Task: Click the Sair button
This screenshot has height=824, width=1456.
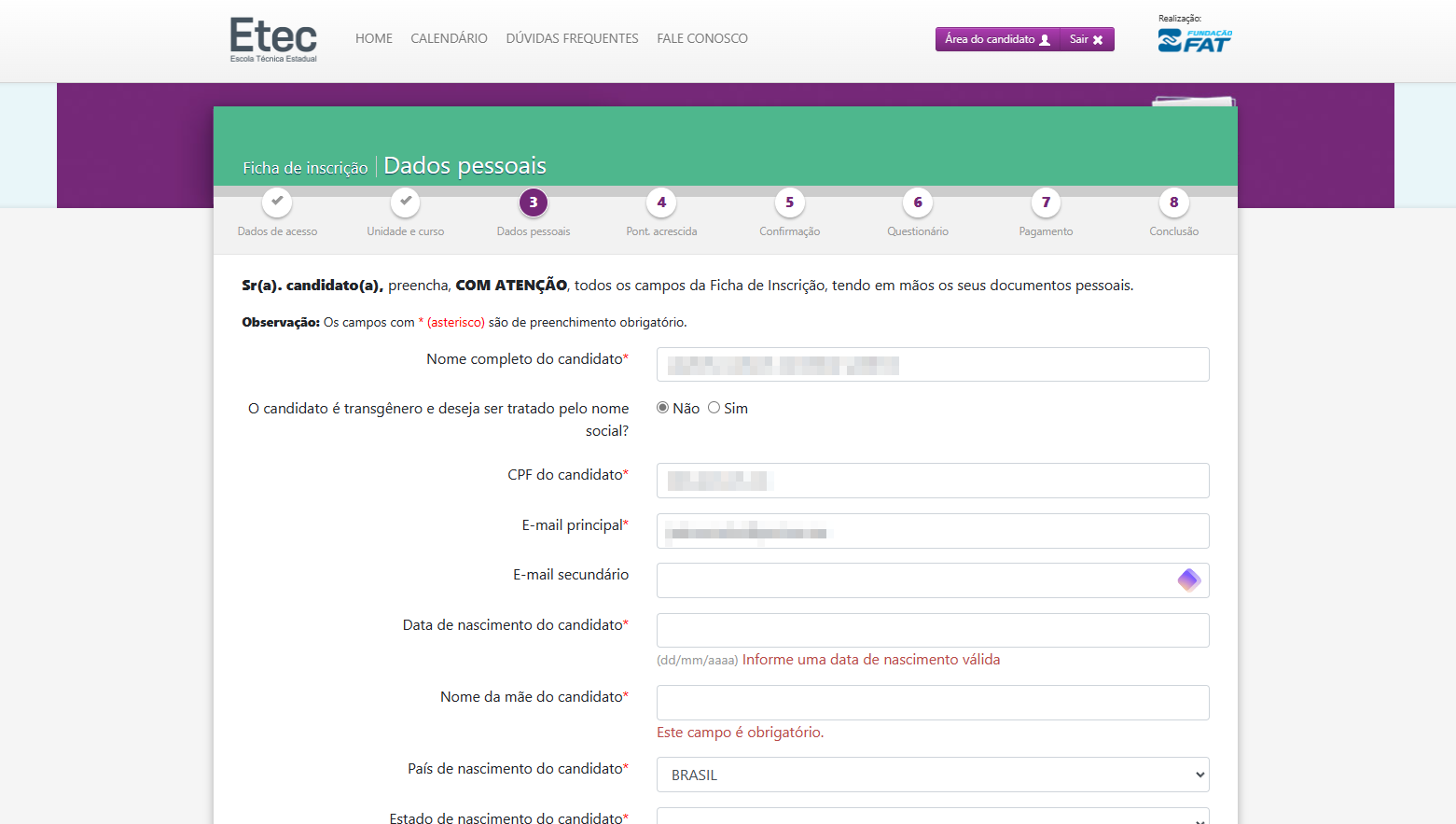Action: [1087, 39]
